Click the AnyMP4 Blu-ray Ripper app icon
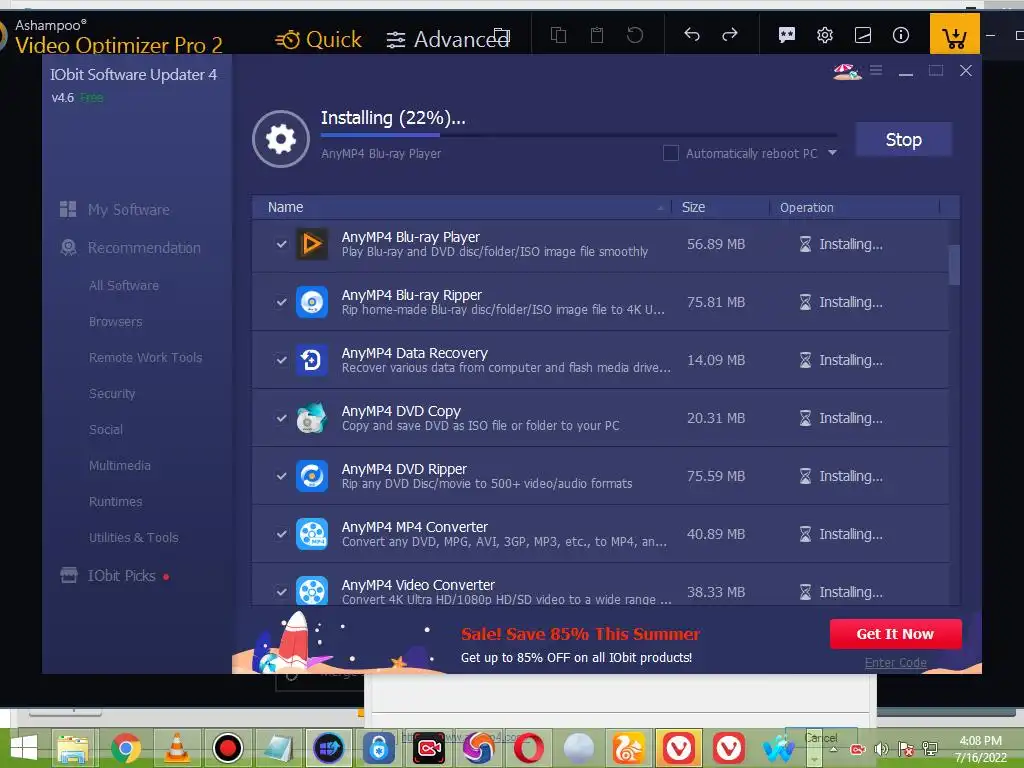The image size is (1024, 768). pyautogui.click(x=312, y=302)
